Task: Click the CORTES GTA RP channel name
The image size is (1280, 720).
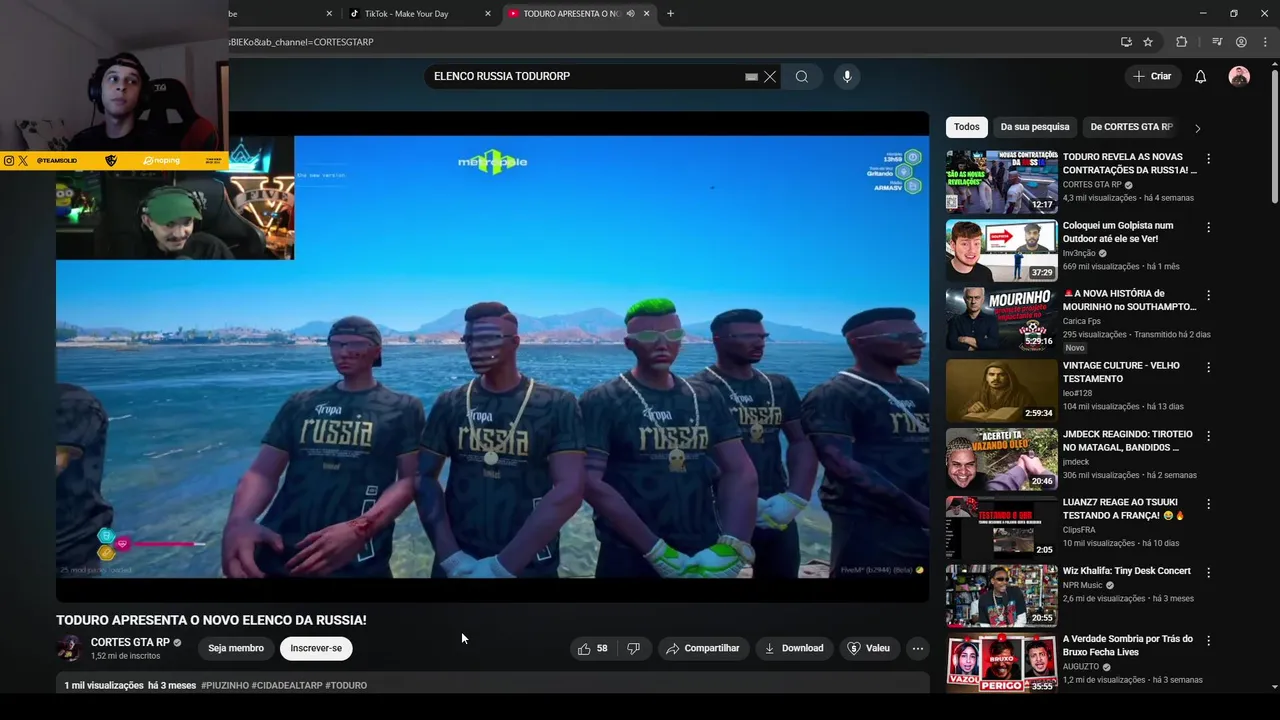Action: pos(130,642)
